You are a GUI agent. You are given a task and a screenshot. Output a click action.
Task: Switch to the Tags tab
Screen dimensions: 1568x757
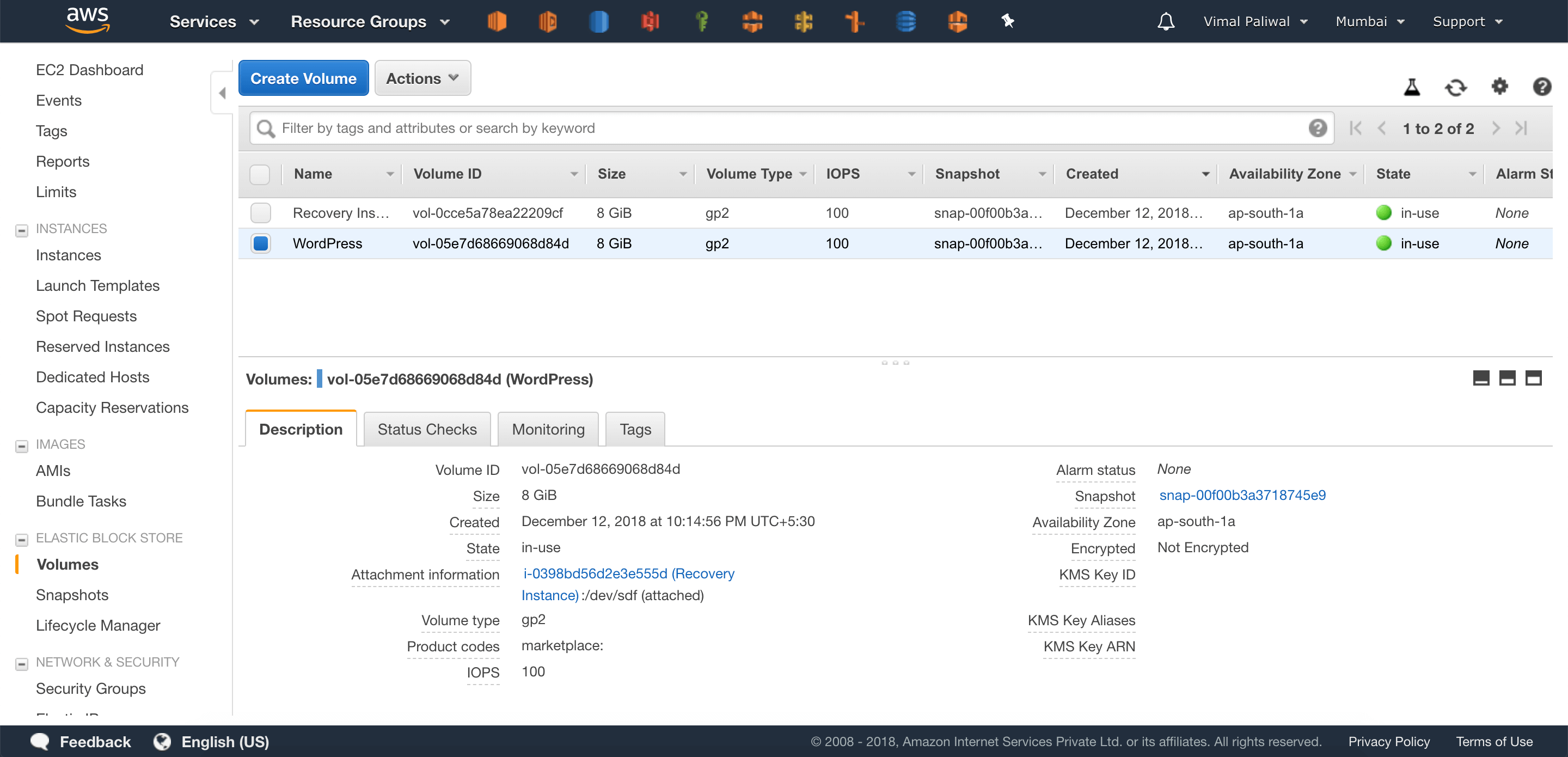click(635, 429)
